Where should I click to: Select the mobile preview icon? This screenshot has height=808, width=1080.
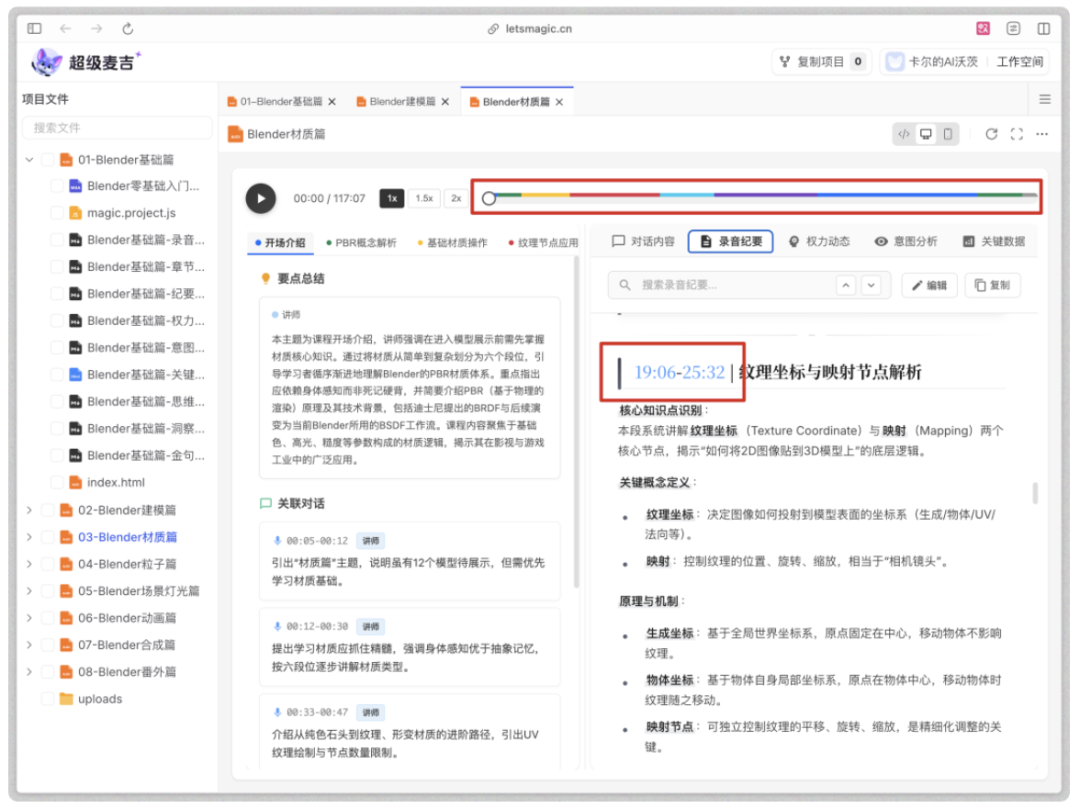[x=949, y=134]
